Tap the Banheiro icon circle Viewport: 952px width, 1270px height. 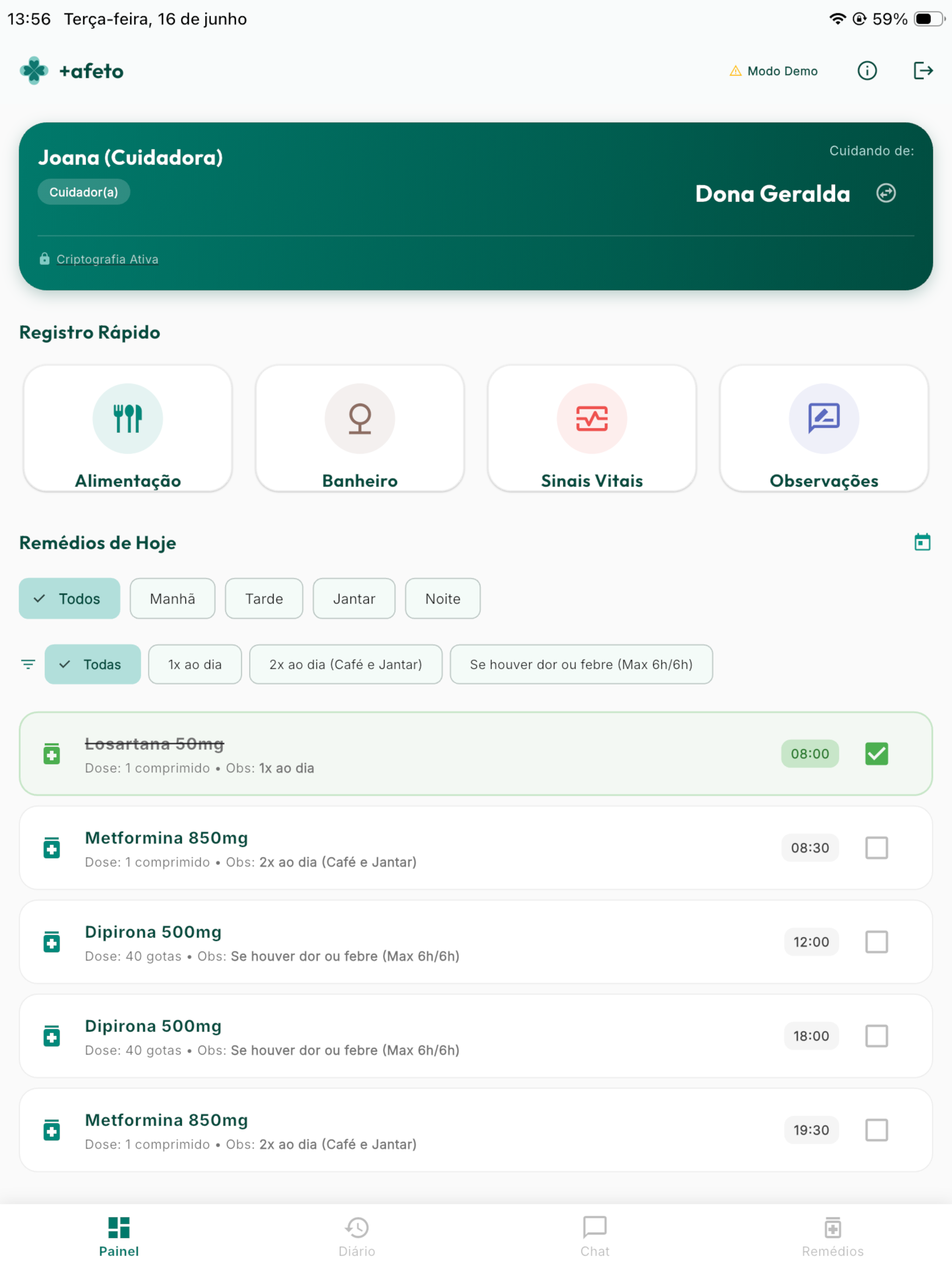pyautogui.click(x=360, y=418)
